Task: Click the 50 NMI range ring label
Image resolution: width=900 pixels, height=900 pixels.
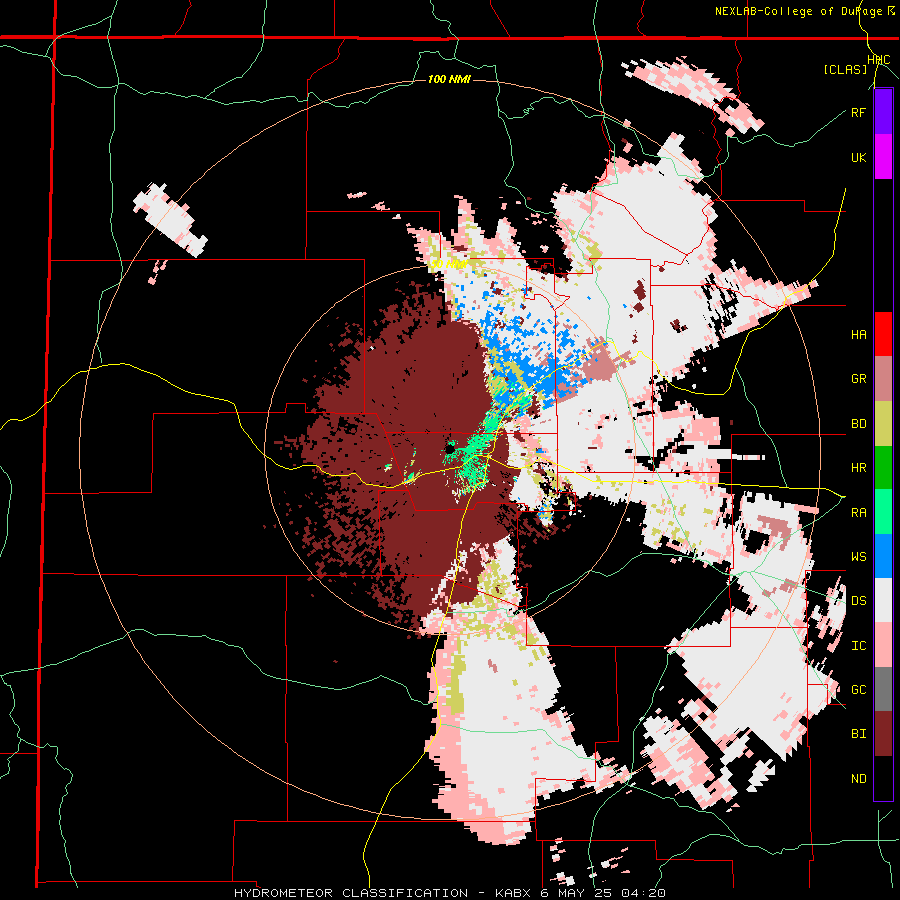Action: pyautogui.click(x=448, y=264)
